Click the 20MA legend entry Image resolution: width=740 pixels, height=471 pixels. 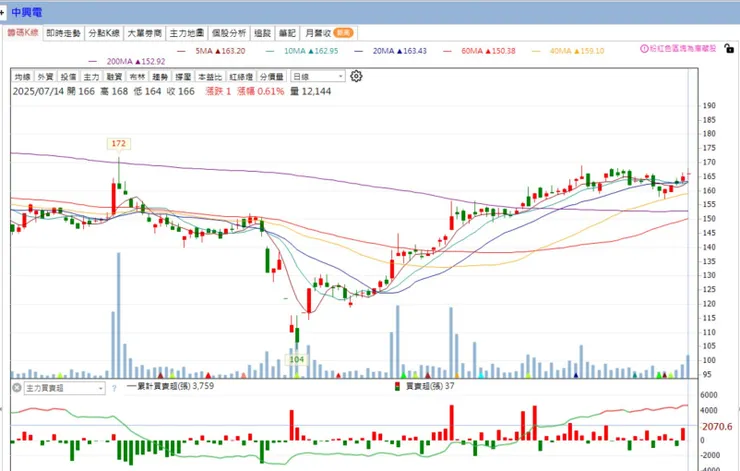pyautogui.click(x=391, y=51)
